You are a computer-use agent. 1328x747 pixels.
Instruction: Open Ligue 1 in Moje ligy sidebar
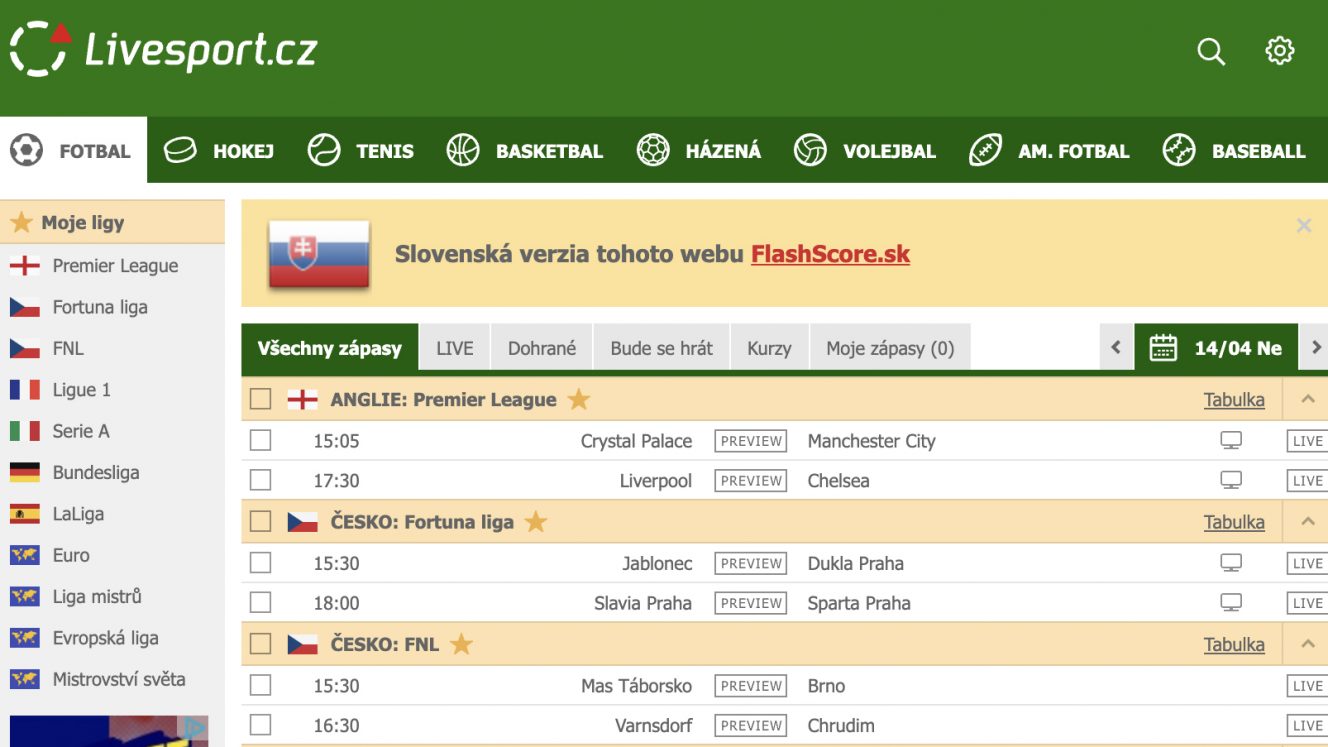click(81, 390)
